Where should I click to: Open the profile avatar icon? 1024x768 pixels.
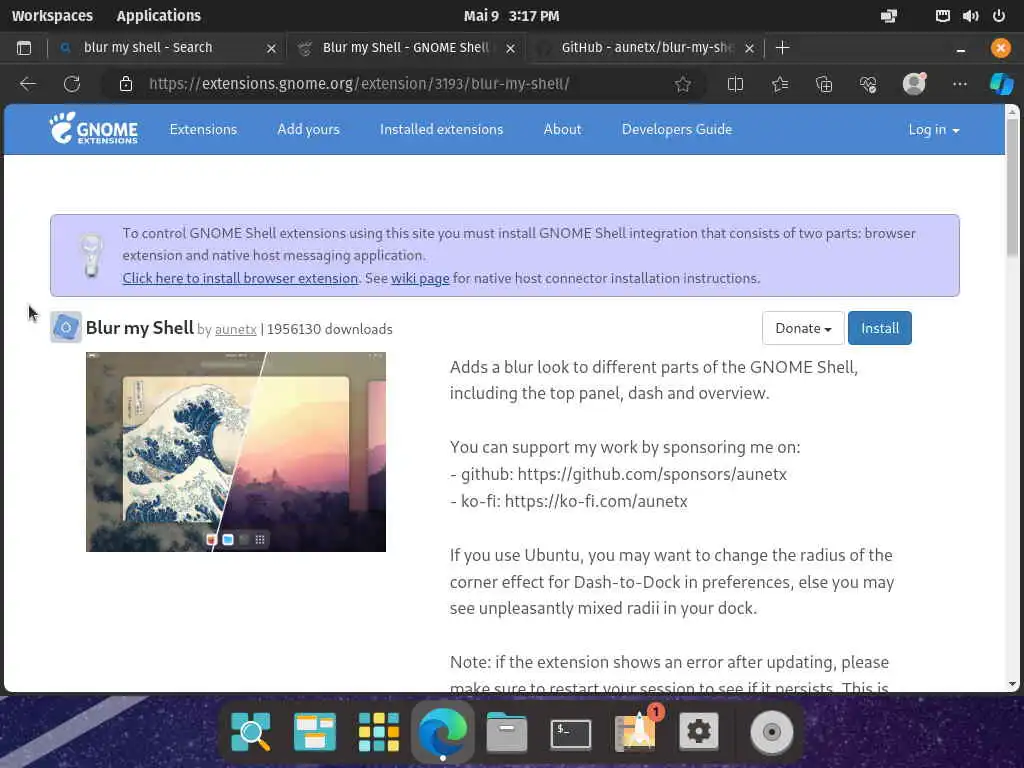(x=914, y=84)
